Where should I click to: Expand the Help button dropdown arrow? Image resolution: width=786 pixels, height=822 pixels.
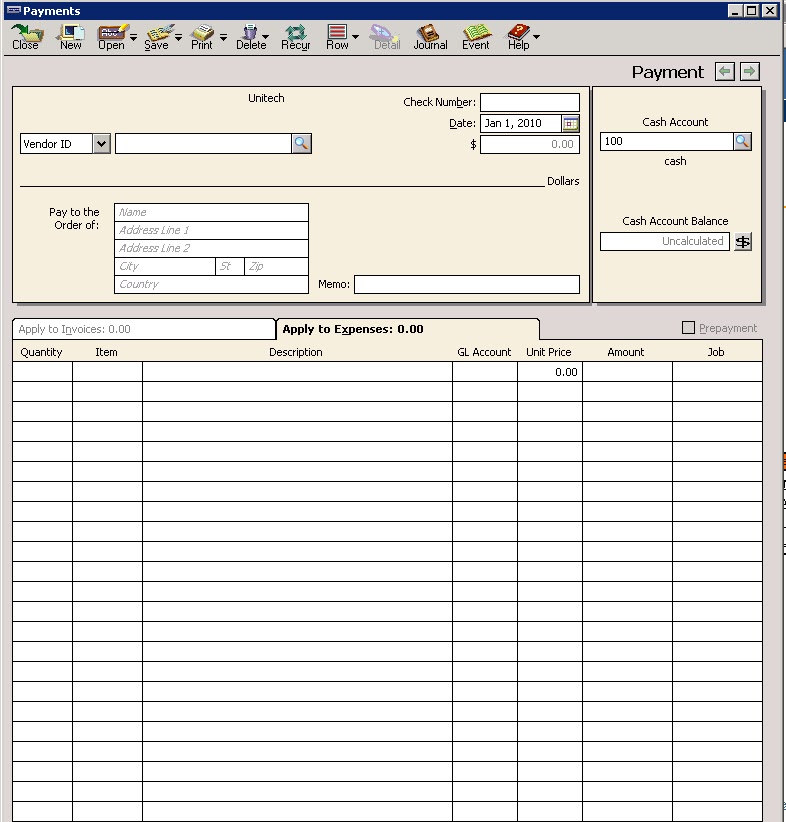pyautogui.click(x=536, y=37)
